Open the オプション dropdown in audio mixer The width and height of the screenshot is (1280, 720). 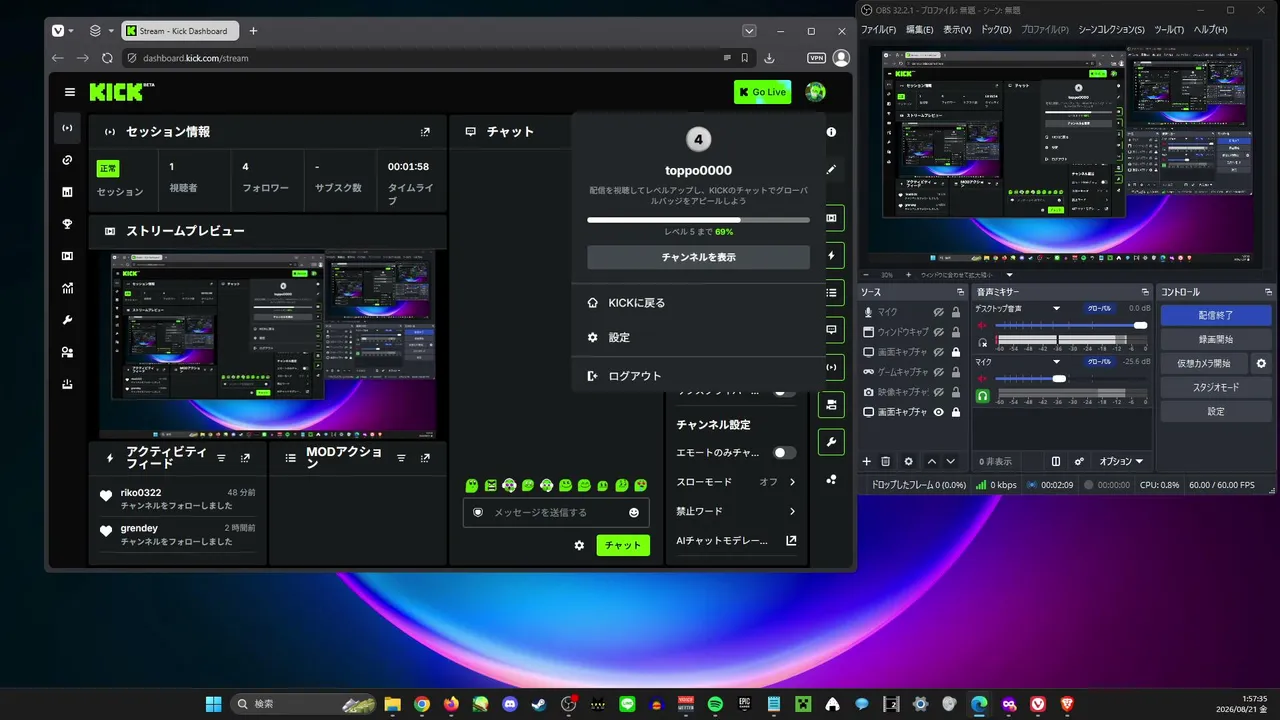point(1121,462)
